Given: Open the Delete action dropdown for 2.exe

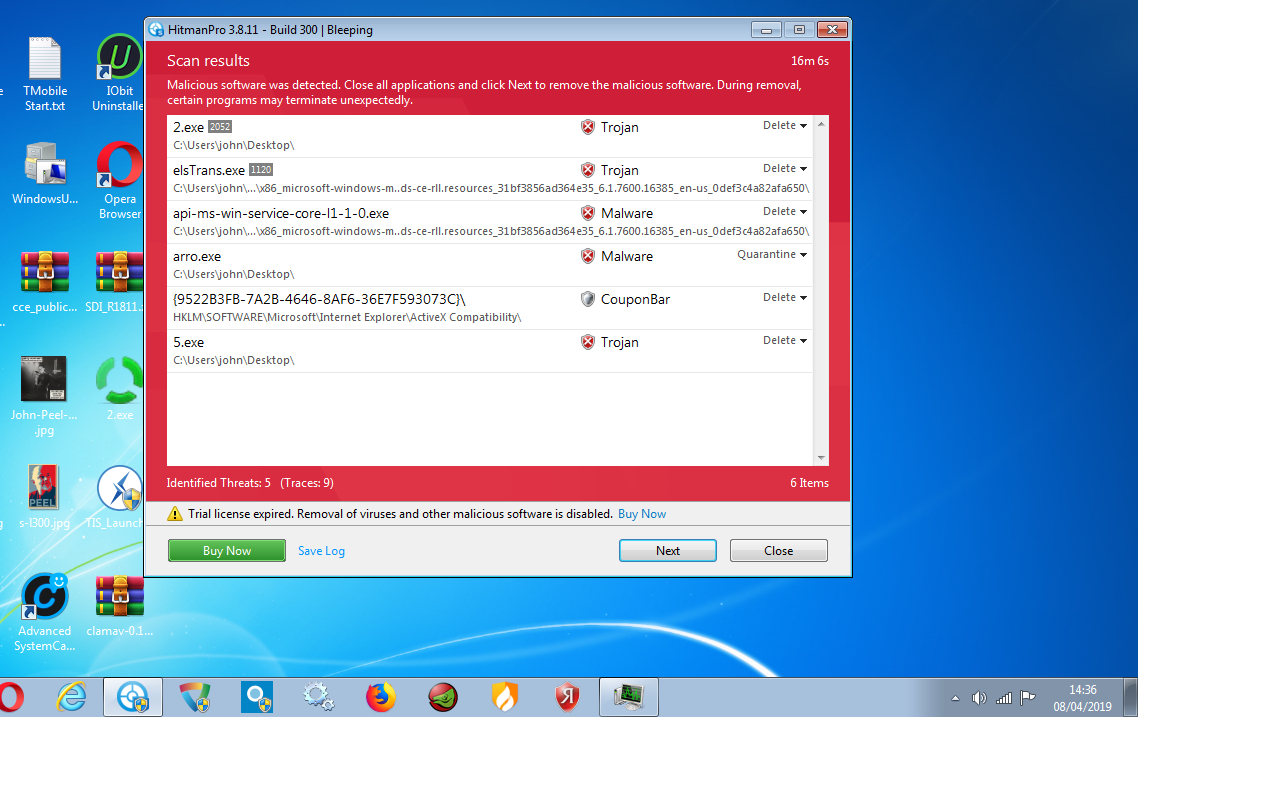Looking at the screenshot, I should pos(785,126).
